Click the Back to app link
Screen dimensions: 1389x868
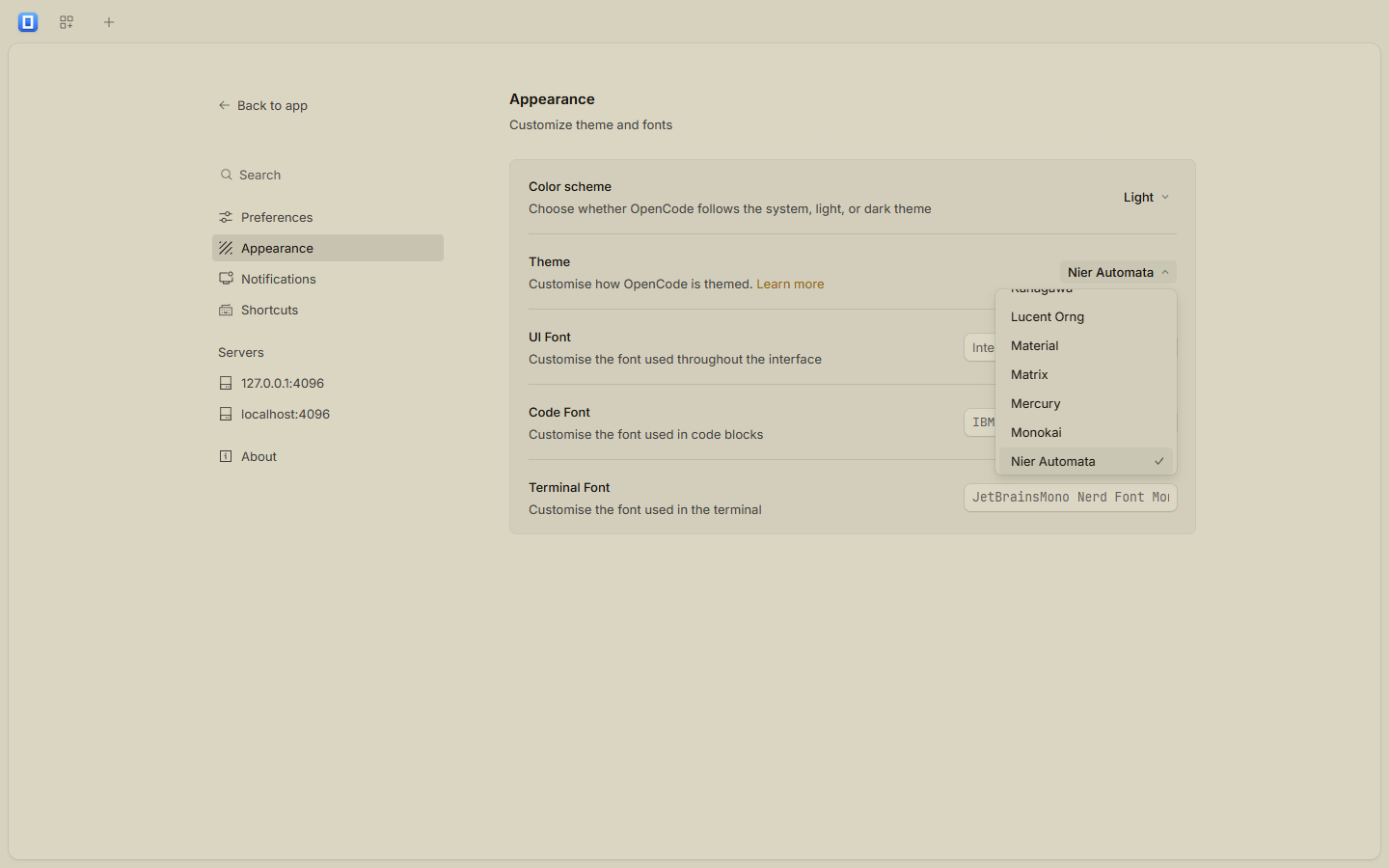click(x=262, y=105)
